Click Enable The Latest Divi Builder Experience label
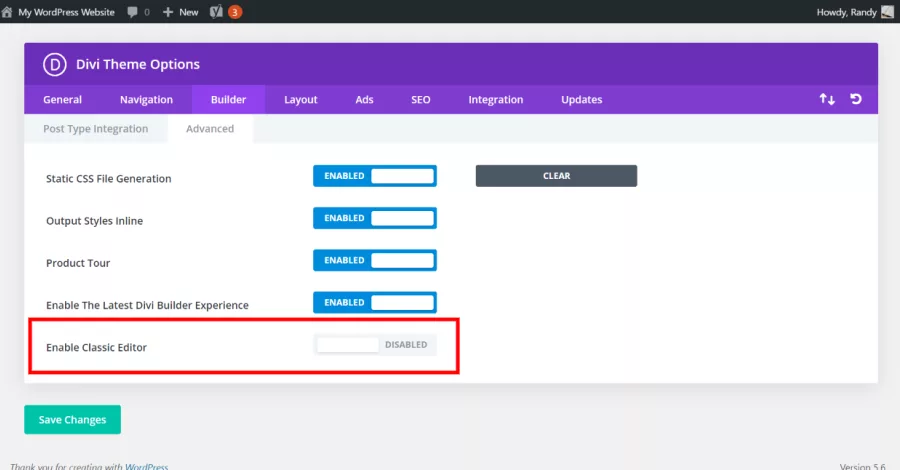 click(x=148, y=305)
